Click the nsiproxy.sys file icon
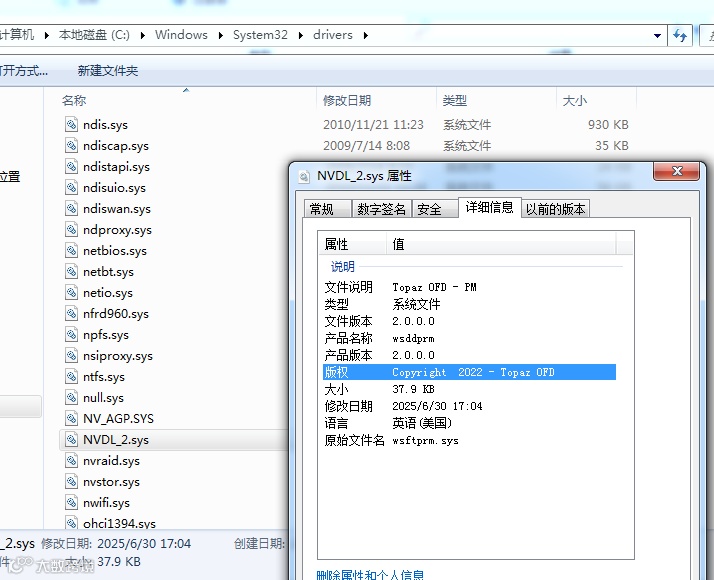Screen dimensions: 714x580 [x=71, y=355]
